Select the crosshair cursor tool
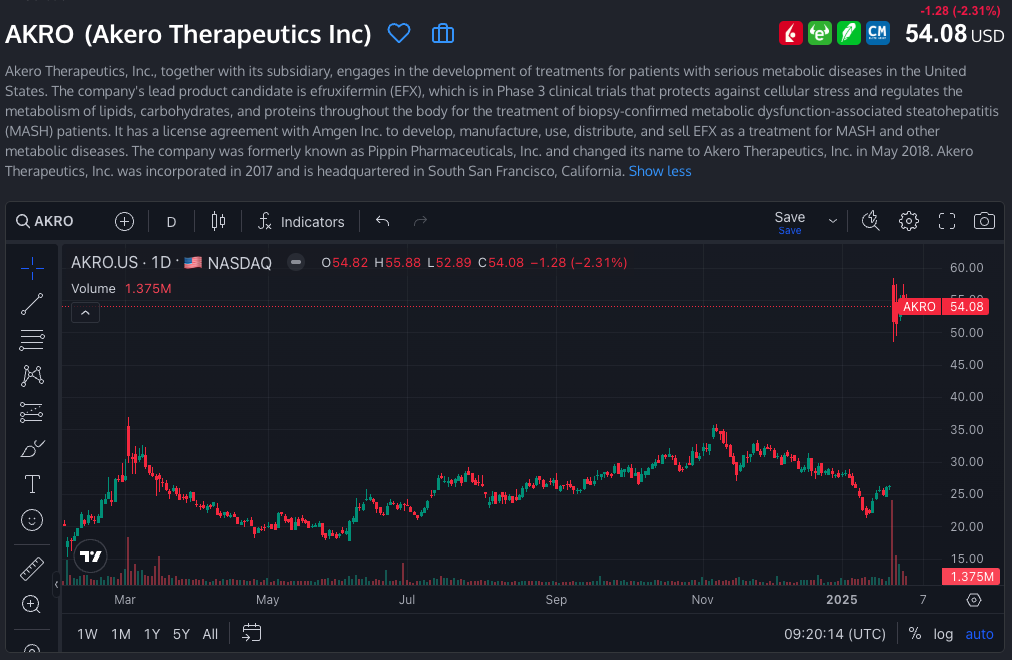 point(32,268)
